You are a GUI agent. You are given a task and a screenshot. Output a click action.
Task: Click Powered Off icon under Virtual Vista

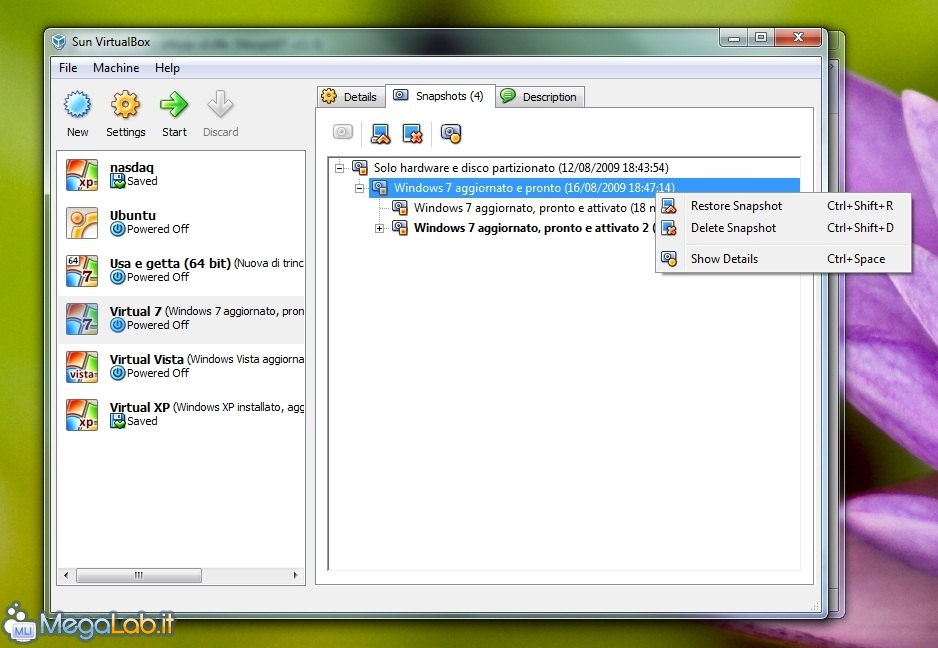[118, 373]
